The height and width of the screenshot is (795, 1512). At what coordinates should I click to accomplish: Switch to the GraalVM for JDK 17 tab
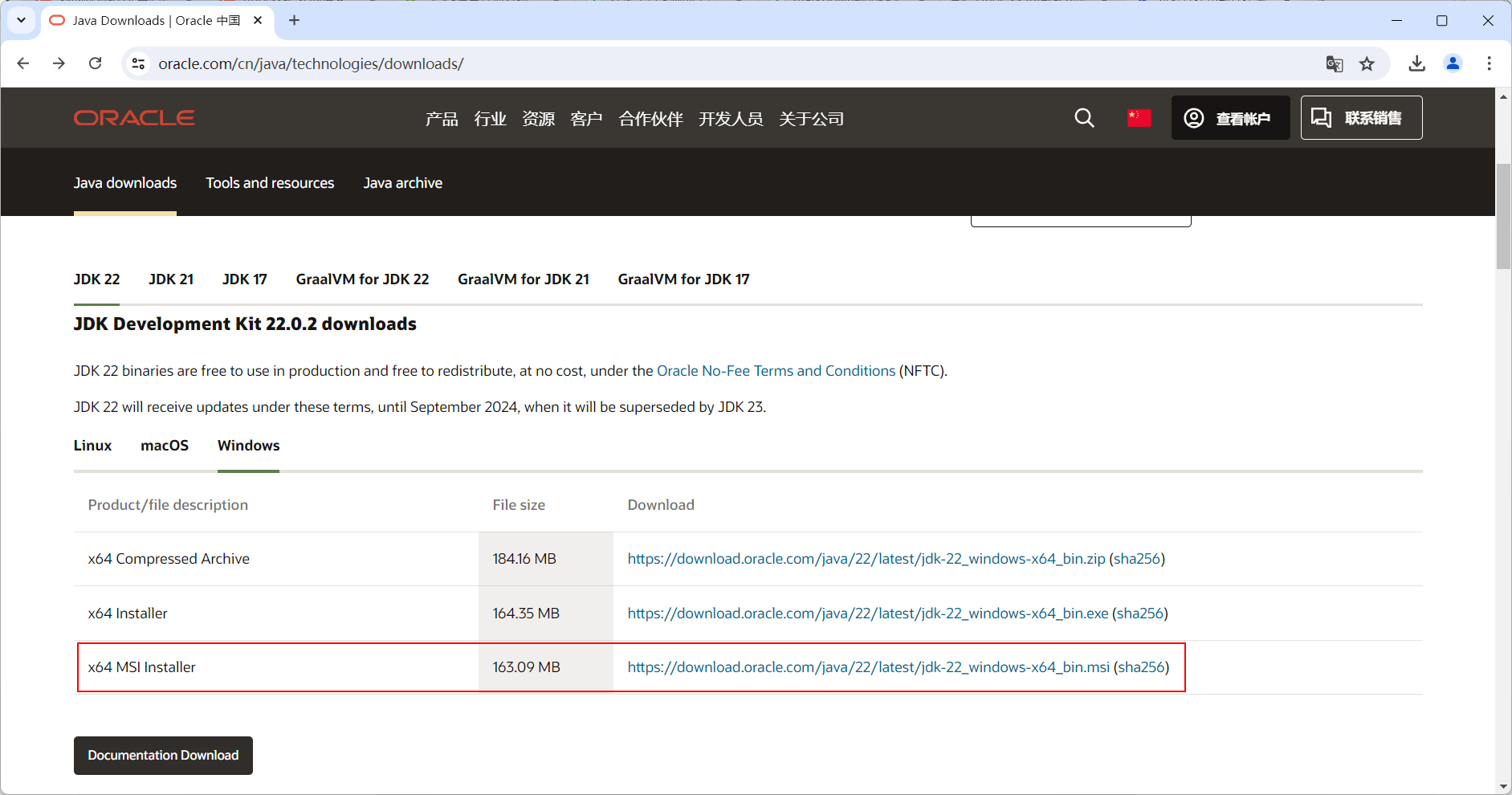(x=683, y=279)
